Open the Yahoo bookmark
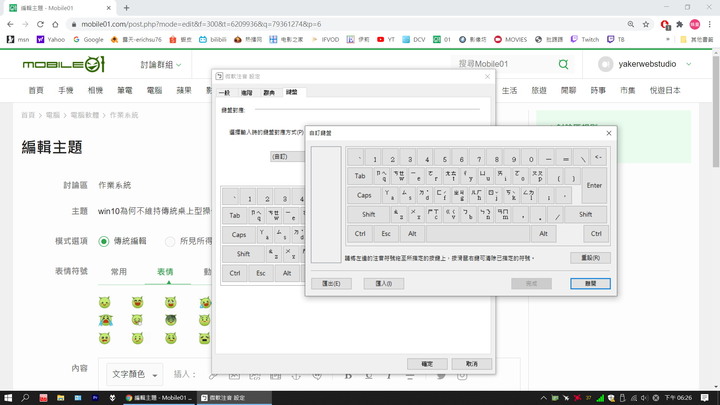Screen dimensions: 720x405 tap(51, 39)
